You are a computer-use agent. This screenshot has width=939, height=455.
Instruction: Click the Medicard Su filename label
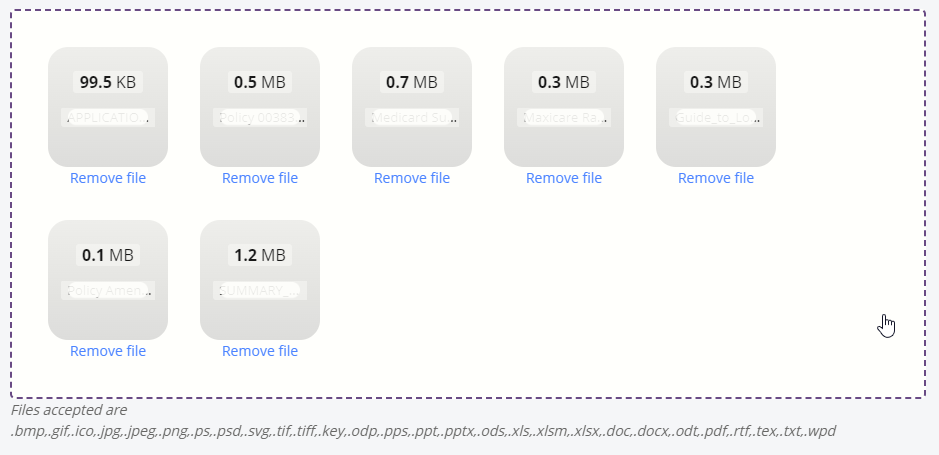click(412, 117)
